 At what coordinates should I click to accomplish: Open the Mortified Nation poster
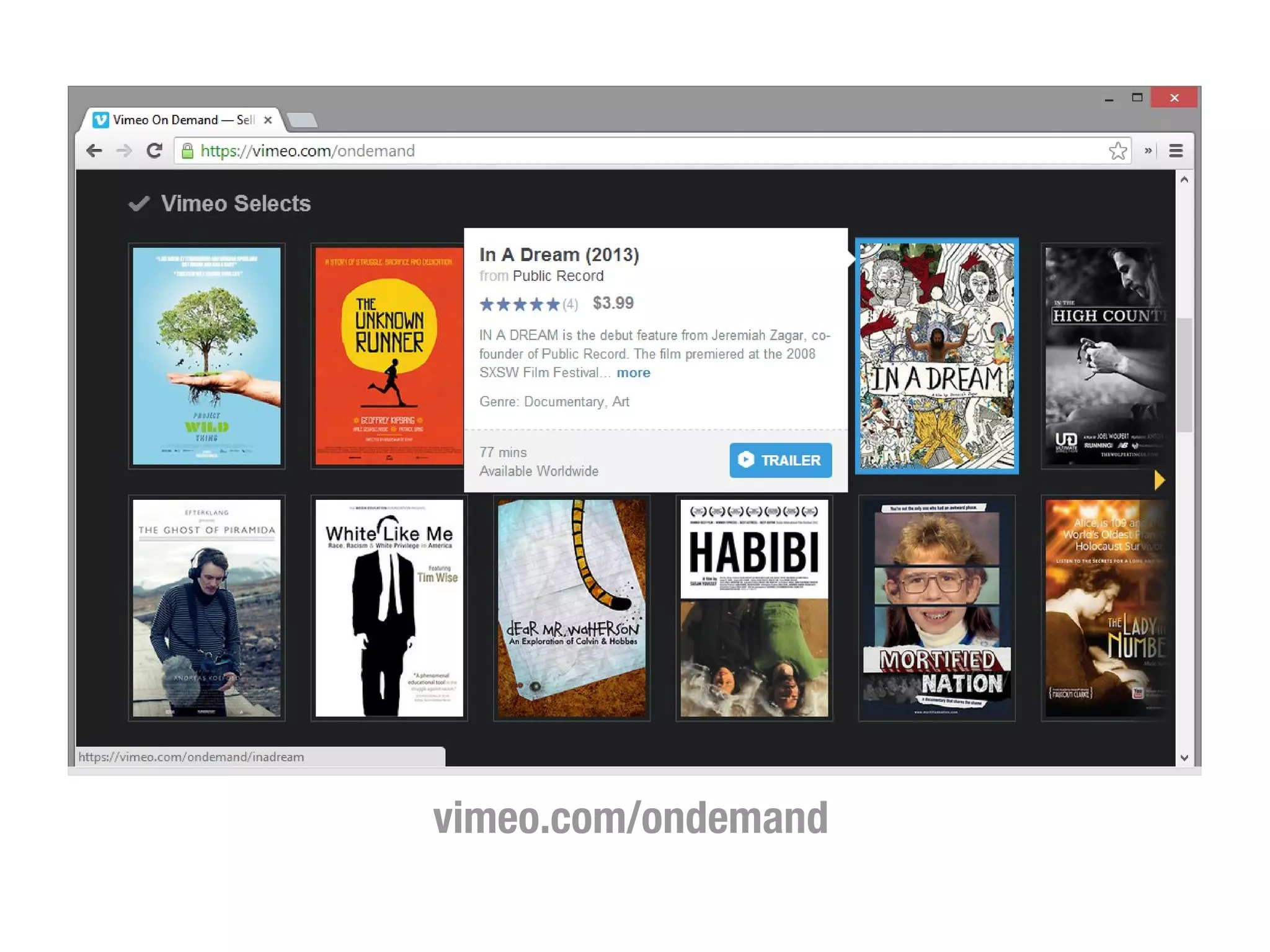pos(936,608)
